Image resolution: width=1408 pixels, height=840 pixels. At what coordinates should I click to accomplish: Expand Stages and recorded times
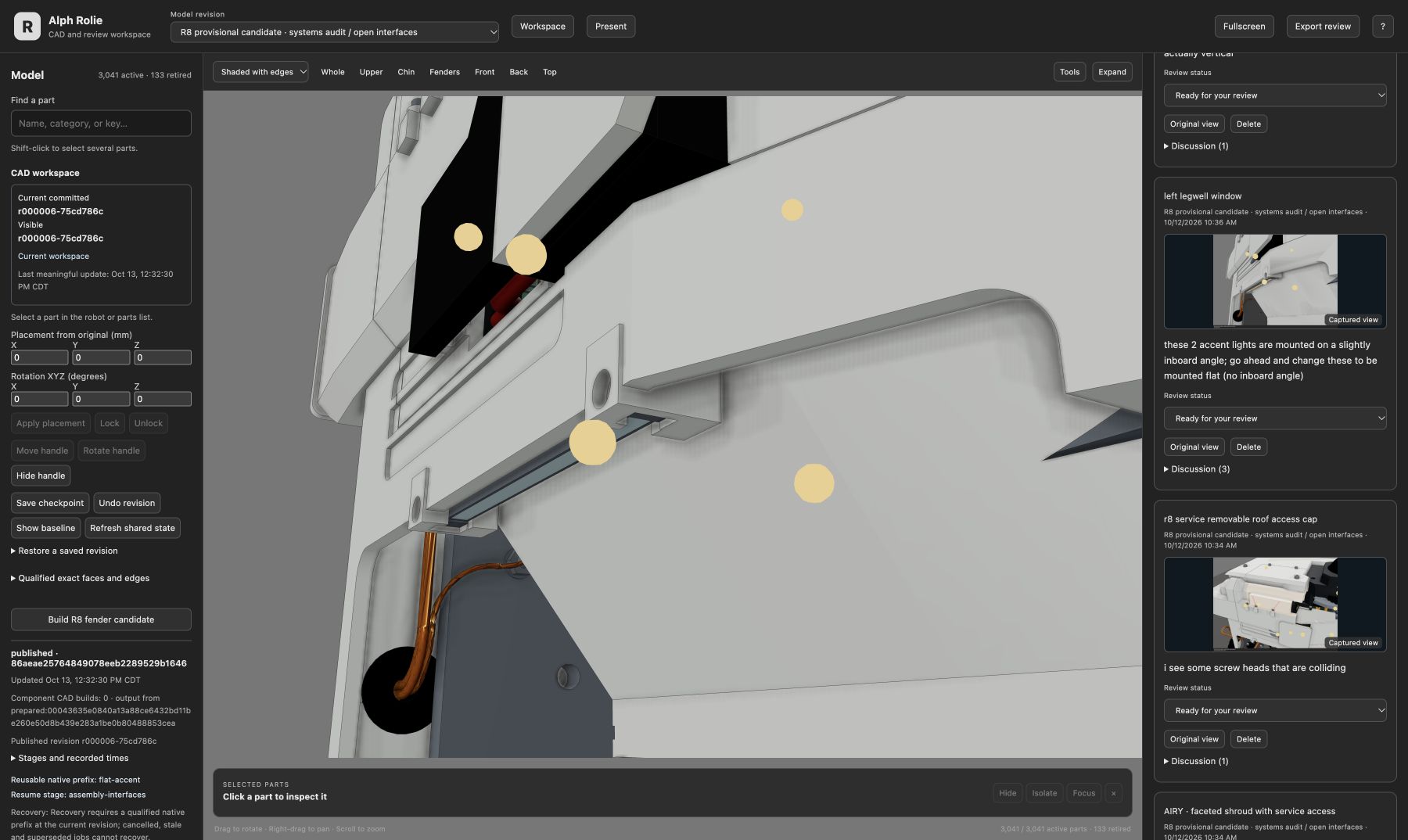coord(70,758)
